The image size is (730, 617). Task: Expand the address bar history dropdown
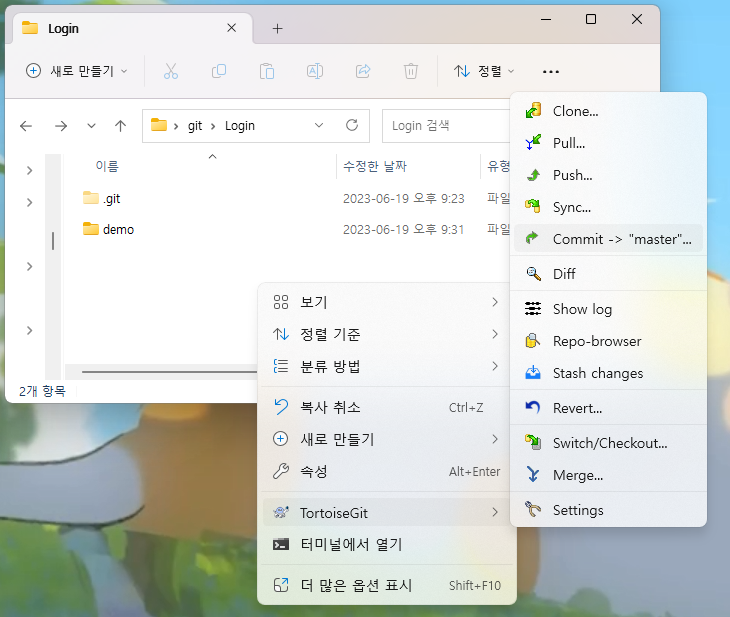319,125
